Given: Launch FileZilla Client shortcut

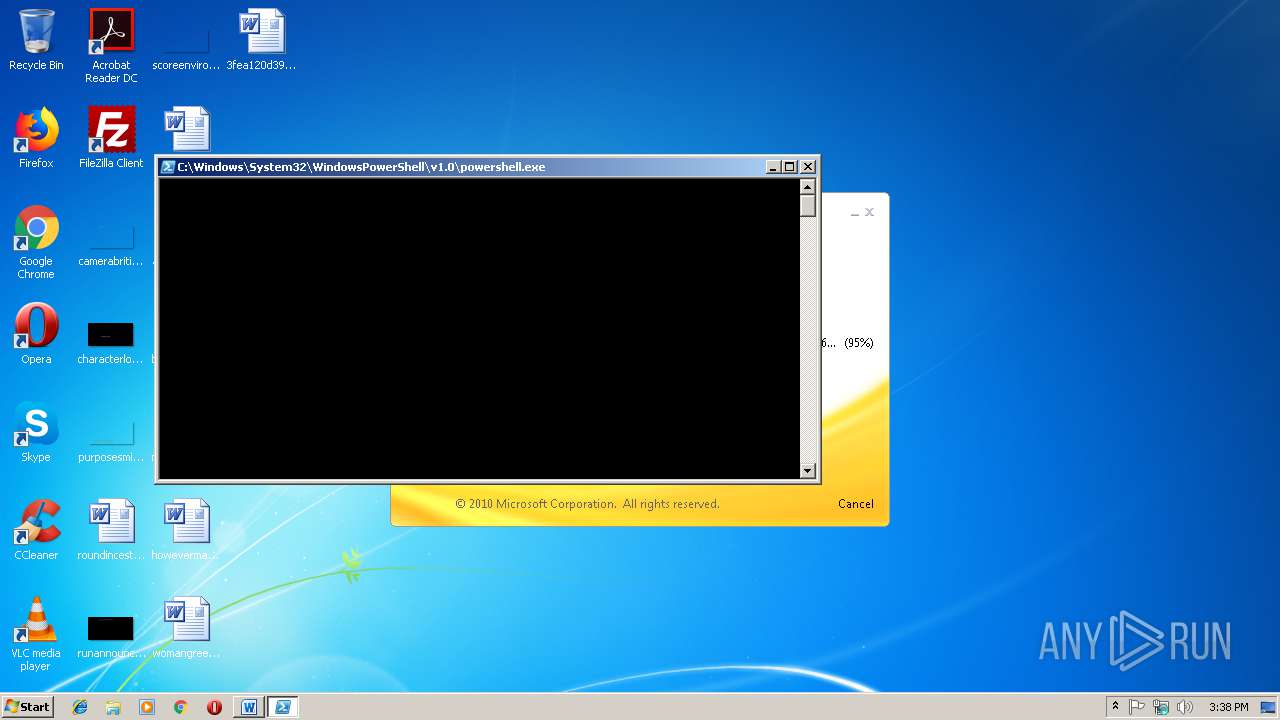Looking at the screenshot, I should click(111, 138).
